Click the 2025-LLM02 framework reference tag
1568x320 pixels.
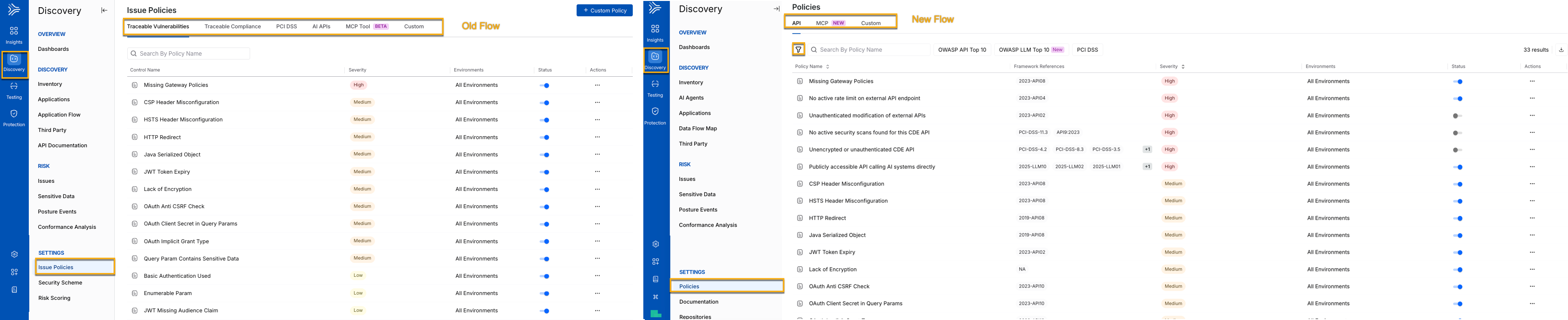click(1069, 166)
